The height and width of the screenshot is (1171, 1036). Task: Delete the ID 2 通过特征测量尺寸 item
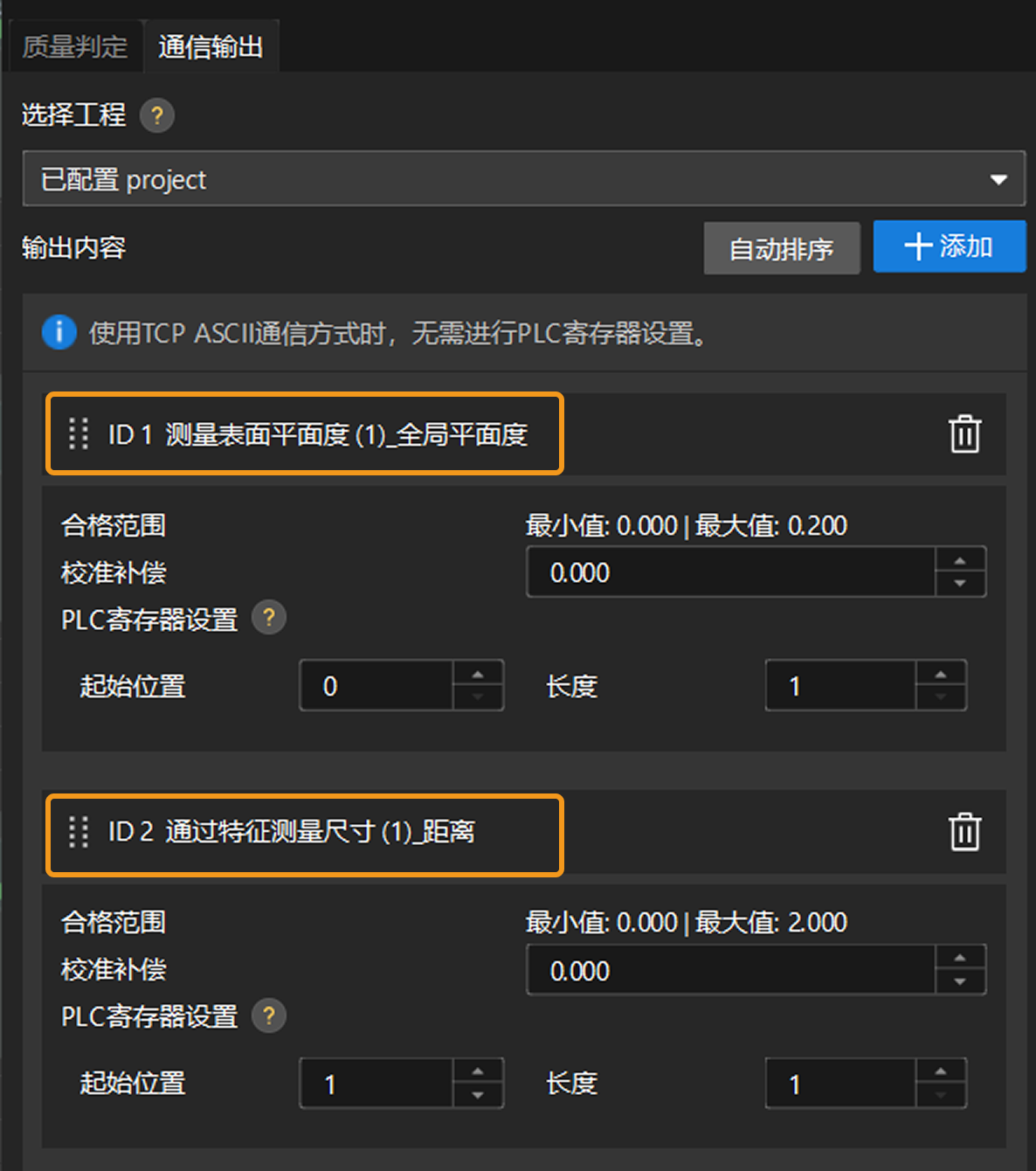pyautogui.click(x=965, y=831)
